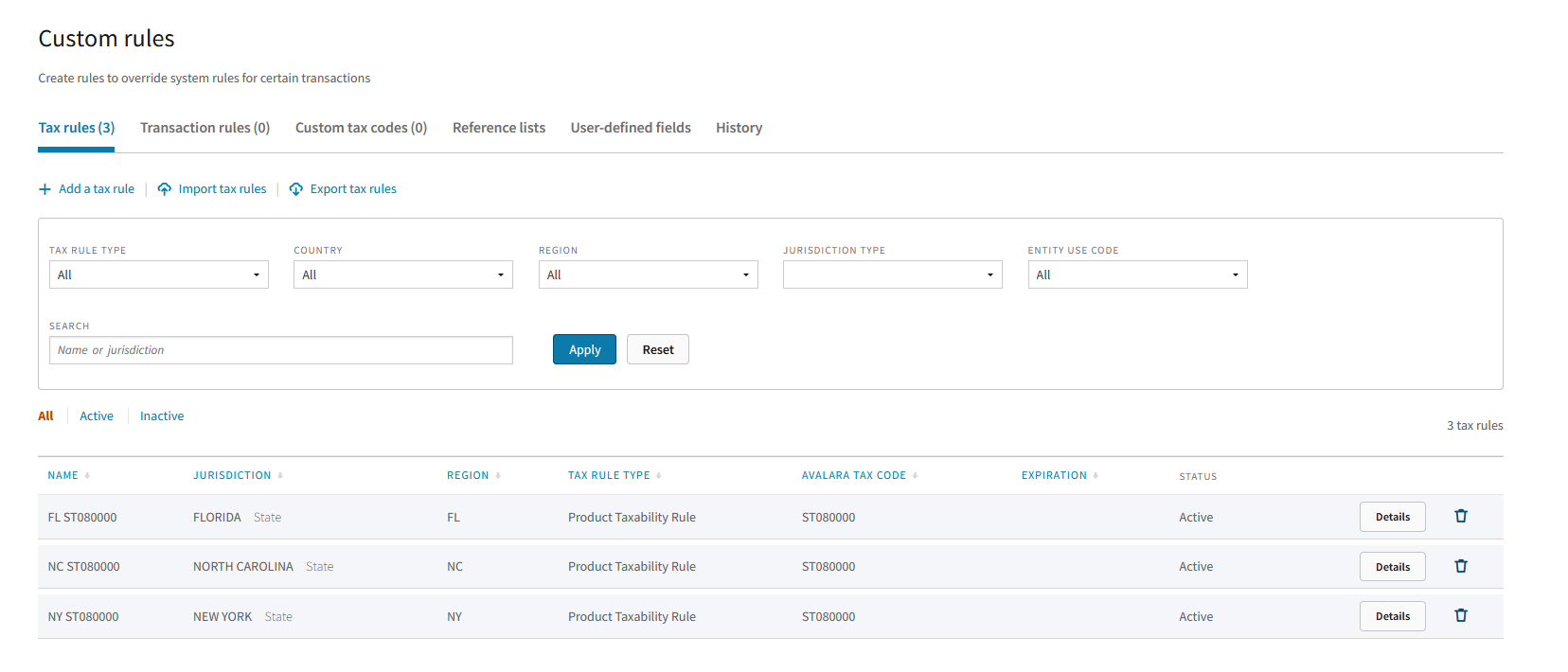The image size is (1568, 672).
Task: Click the Name or jurisdiction search field
Action: tap(280, 350)
